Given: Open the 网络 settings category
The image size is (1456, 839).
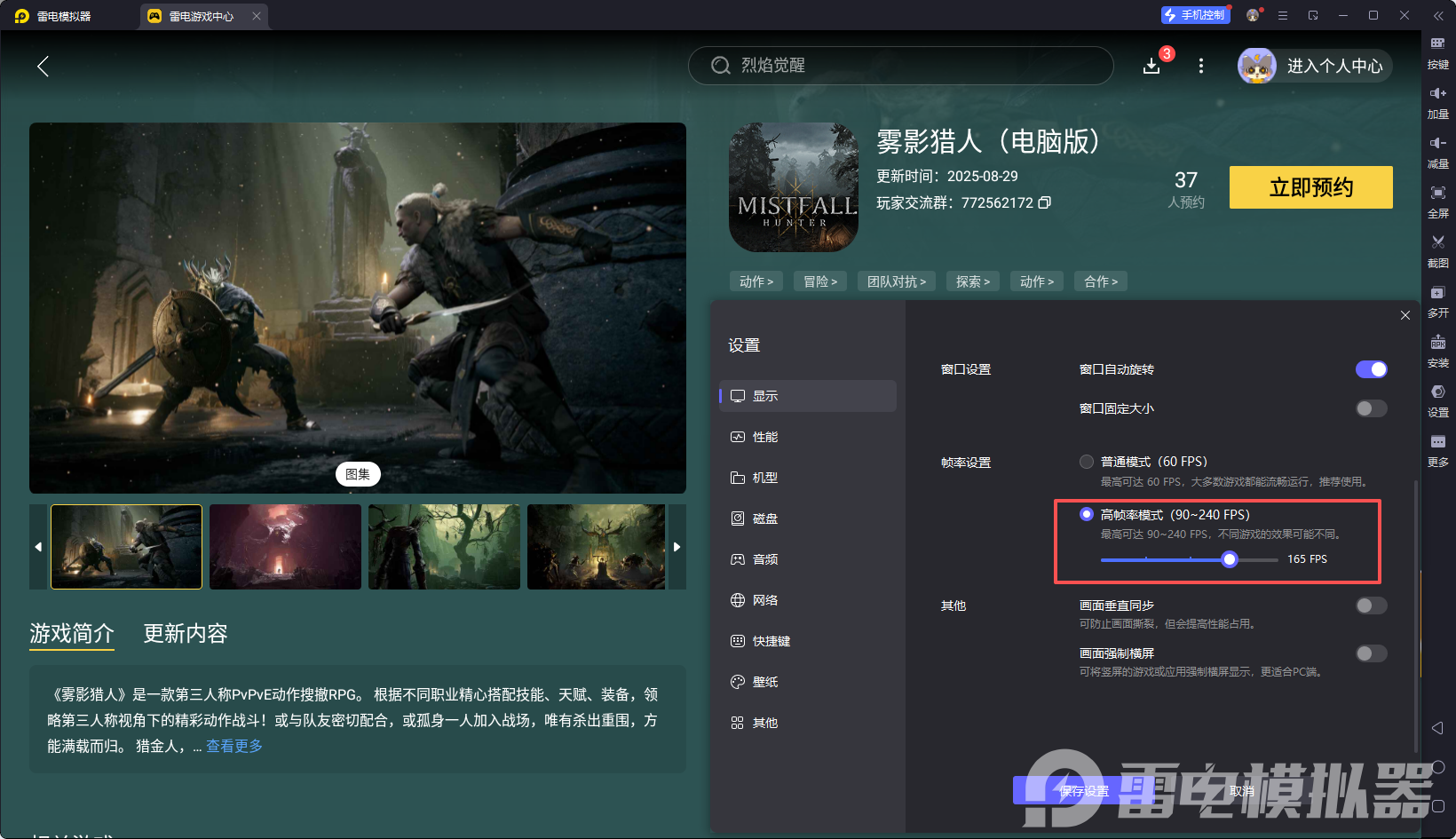Looking at the screenshot, I should pyautogui.click(x=808, y=600).
